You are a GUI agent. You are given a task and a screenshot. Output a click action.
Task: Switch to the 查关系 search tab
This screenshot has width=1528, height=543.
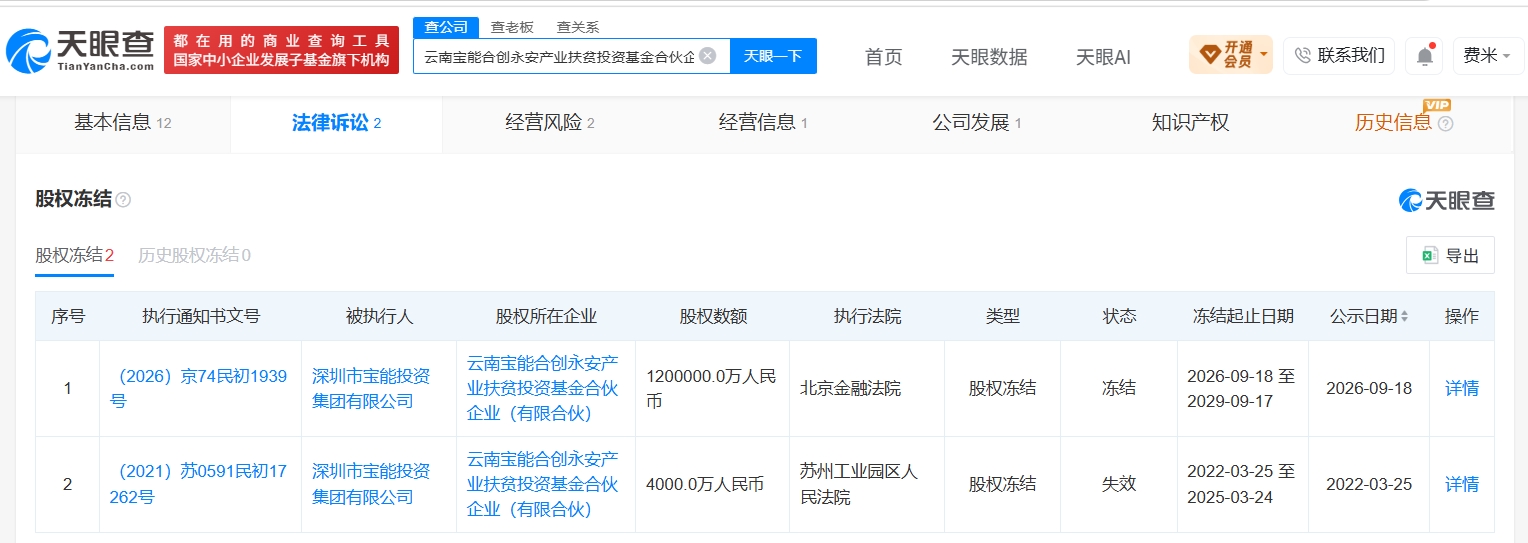tap(578, 28)
